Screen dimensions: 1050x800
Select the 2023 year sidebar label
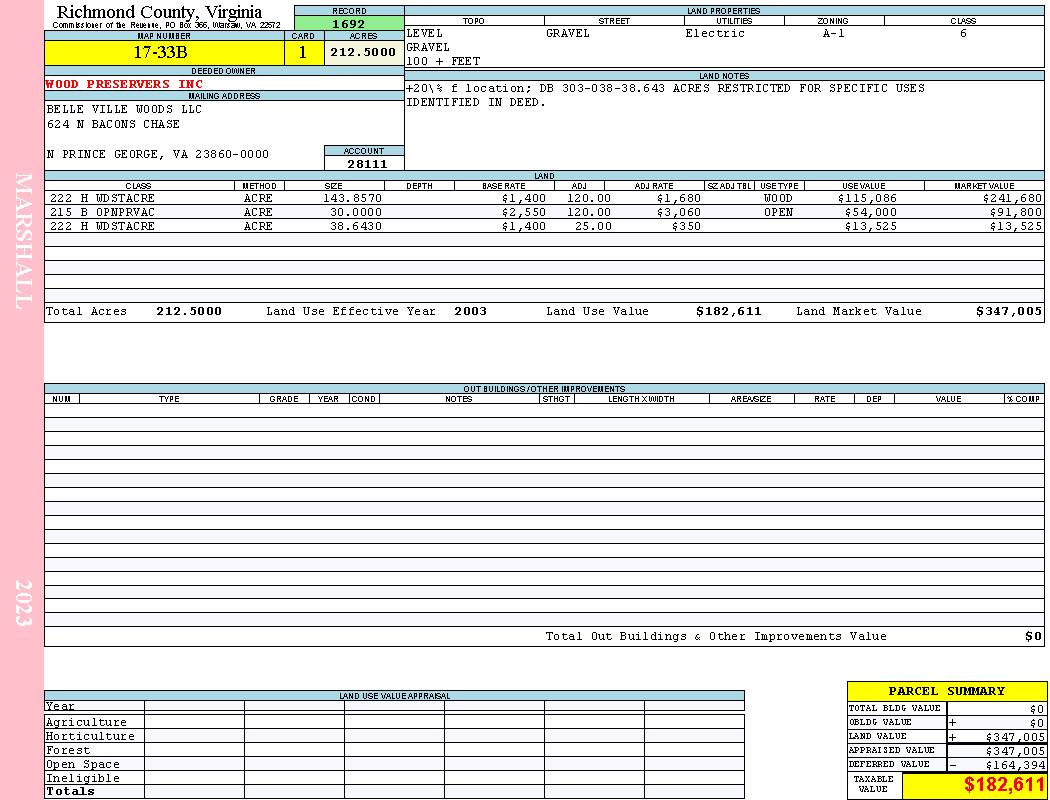[x=23, y=603]
